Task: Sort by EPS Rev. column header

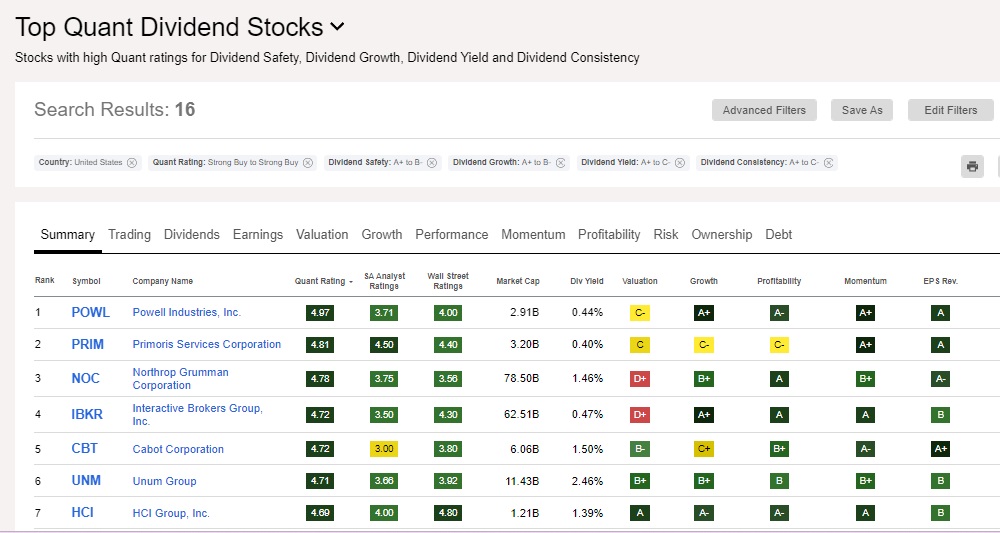Action: (x=941, y=281)
